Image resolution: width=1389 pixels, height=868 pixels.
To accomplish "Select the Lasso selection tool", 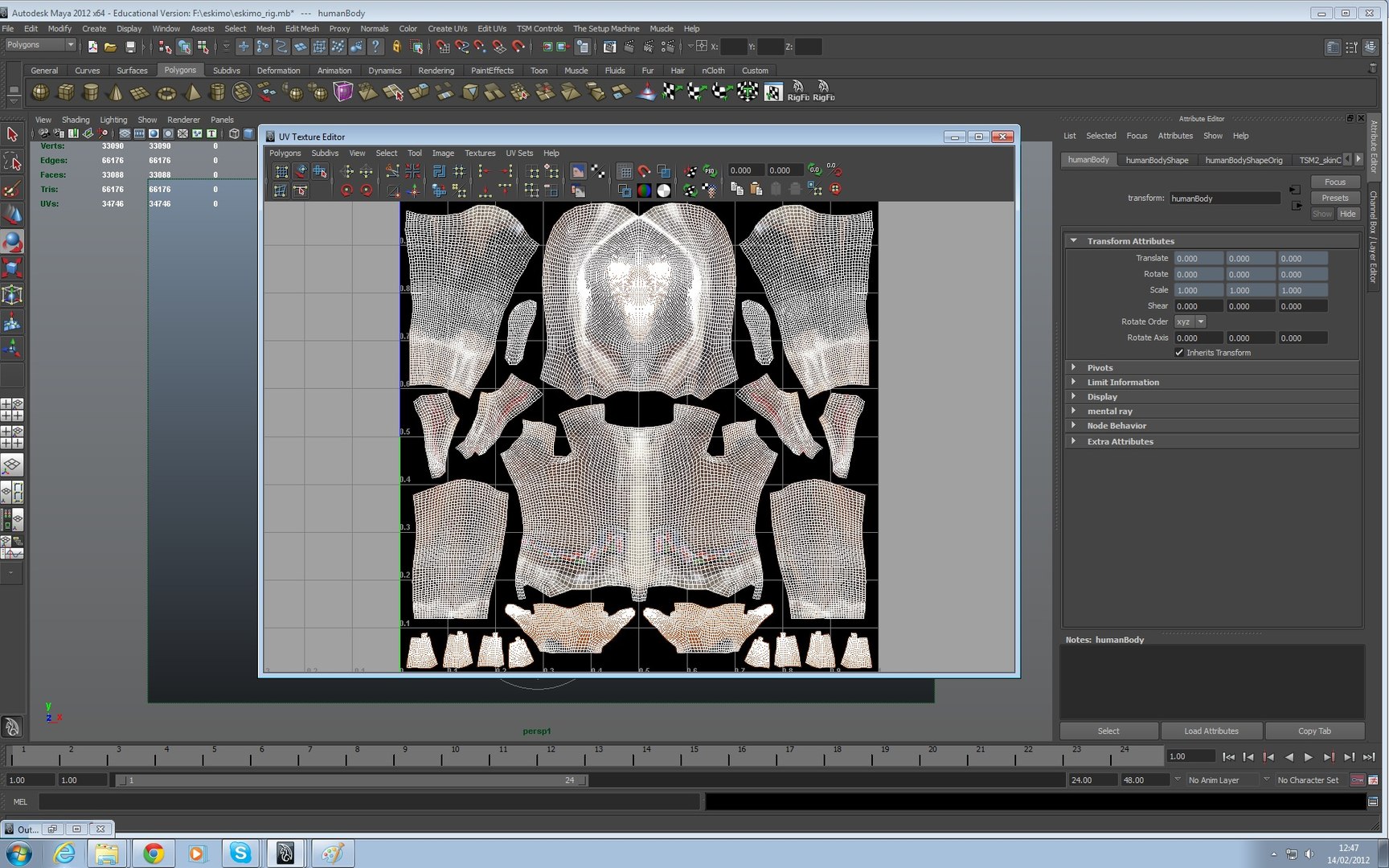I will (12, 162).
